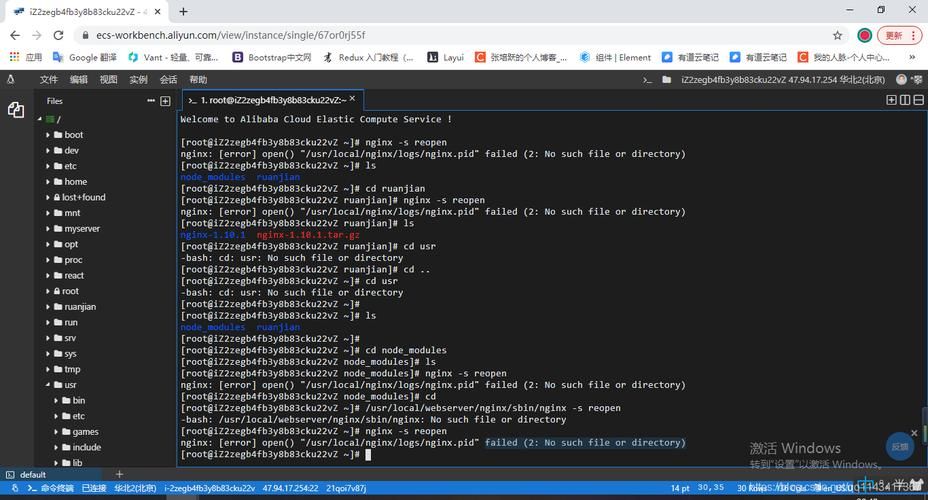Open the 实例 menu
Image resolution: width=928 pixels, height=500 pixels.
pyautogui.click(x=138, y=80)
